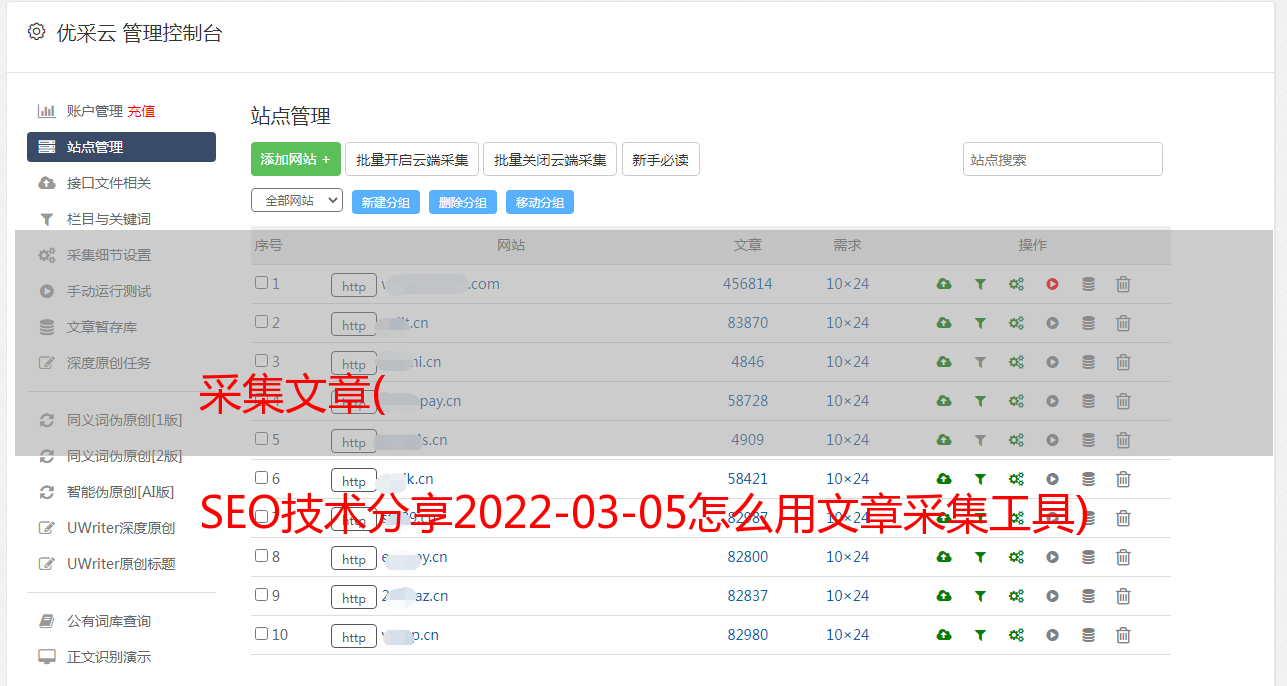The width and height of the screenshot is (1287, 686).
Task: Open database icon in row 6 (58421)
Action: point(1088,479)
